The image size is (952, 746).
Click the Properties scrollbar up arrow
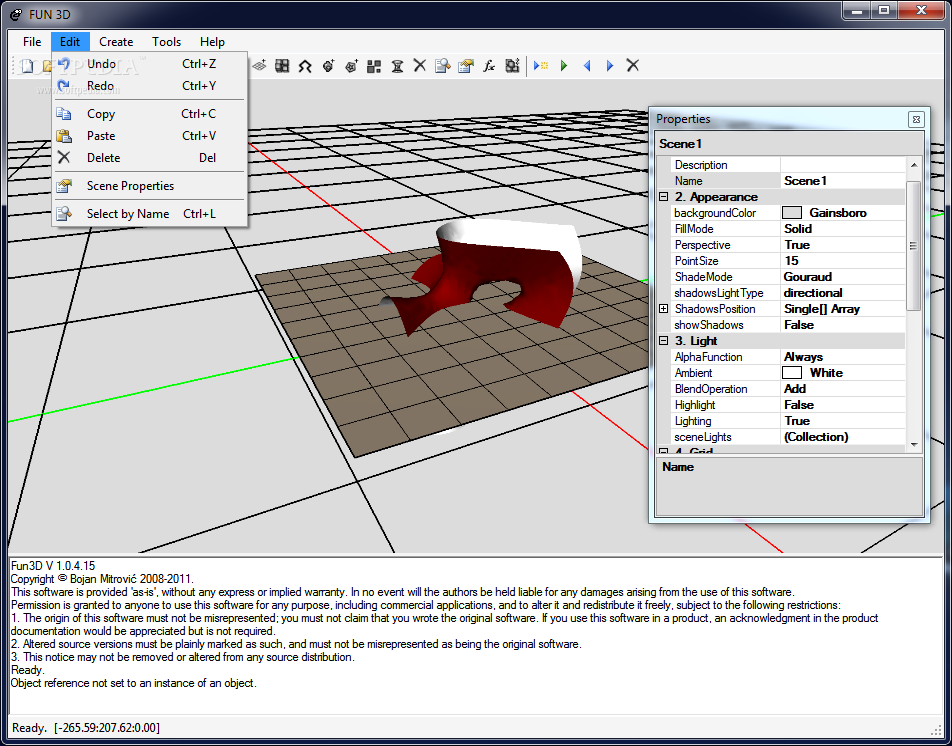tap(914, 165)
